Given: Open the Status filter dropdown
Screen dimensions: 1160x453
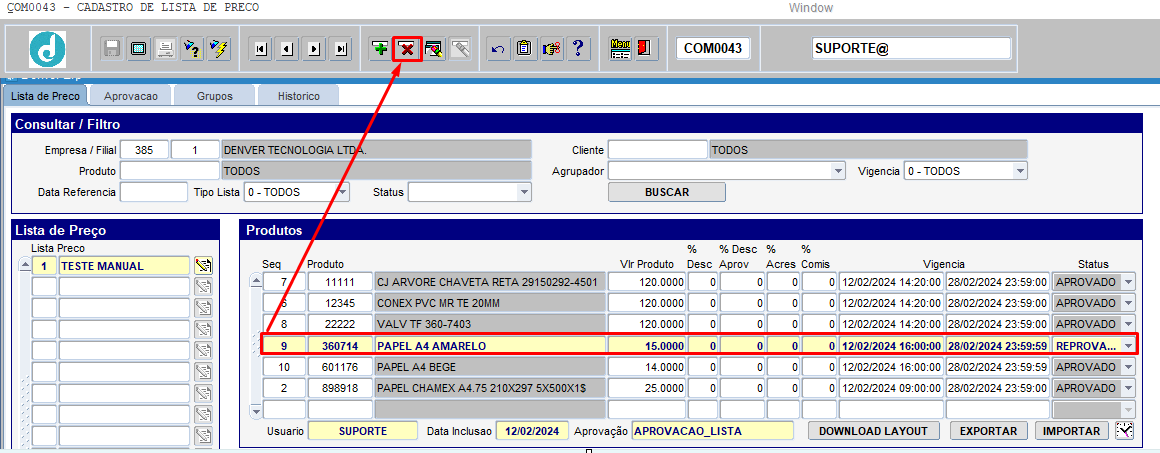Looking at the screenshot, I should pyautogui.click(x=525, y=192).
